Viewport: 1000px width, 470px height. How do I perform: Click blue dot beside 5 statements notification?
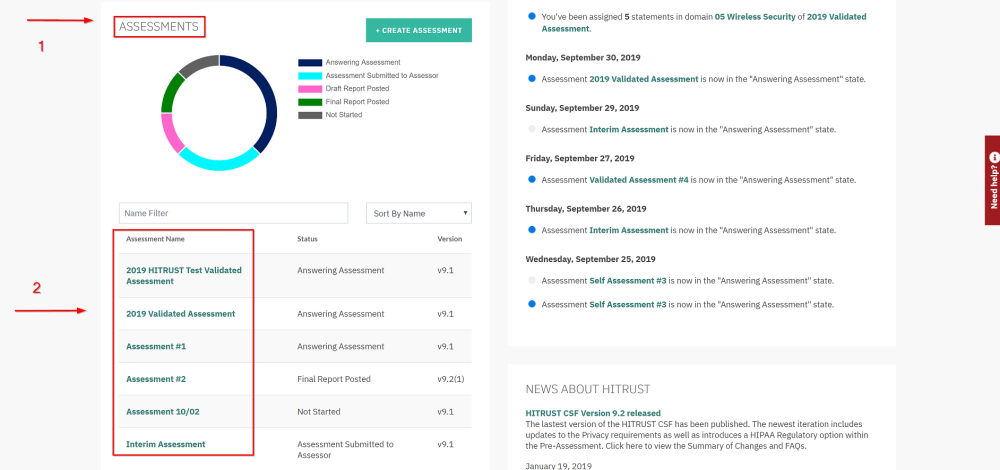click(x=532, y=16)
